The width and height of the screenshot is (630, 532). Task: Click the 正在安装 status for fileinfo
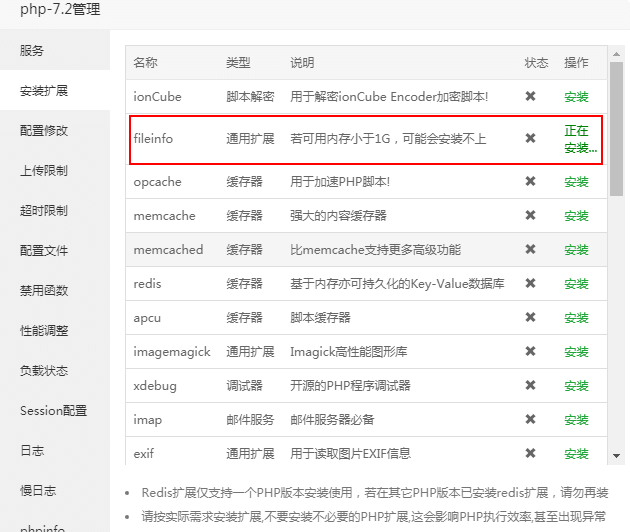coord(579,139)
